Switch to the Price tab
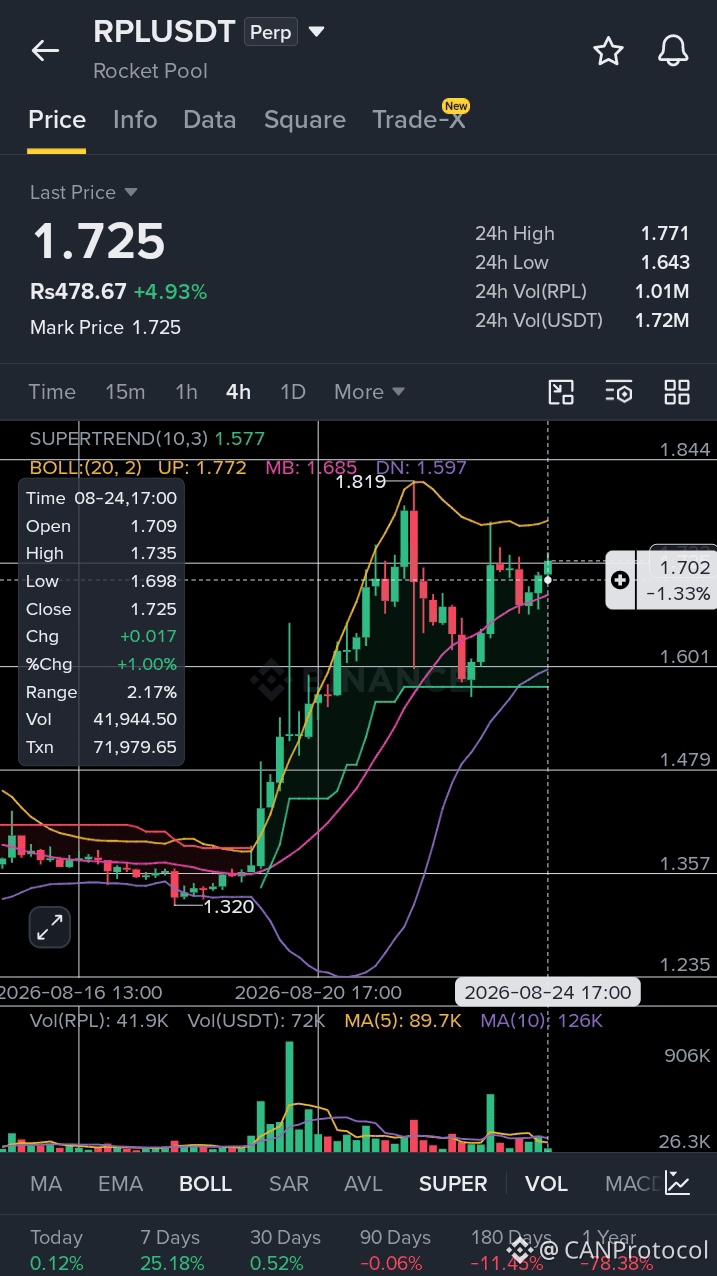 point(57,120)
